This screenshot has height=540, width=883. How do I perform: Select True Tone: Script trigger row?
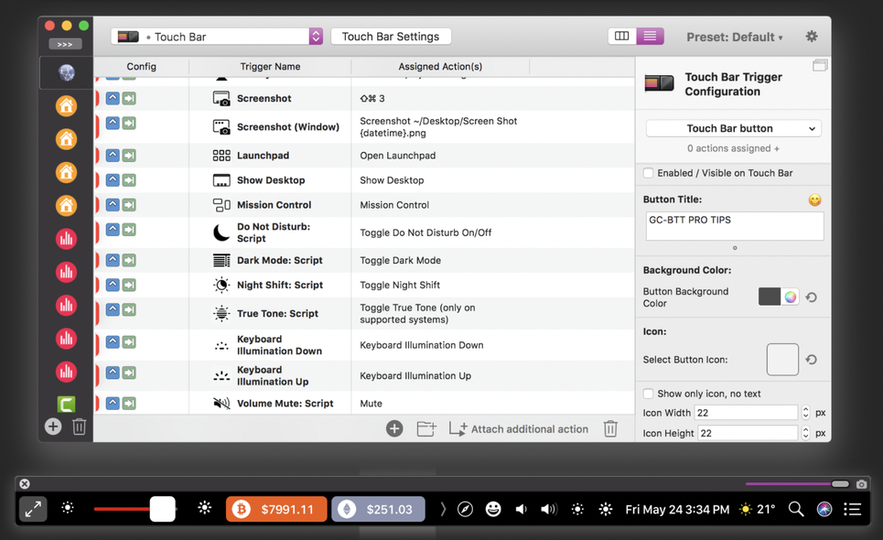[x=364, y=314]
